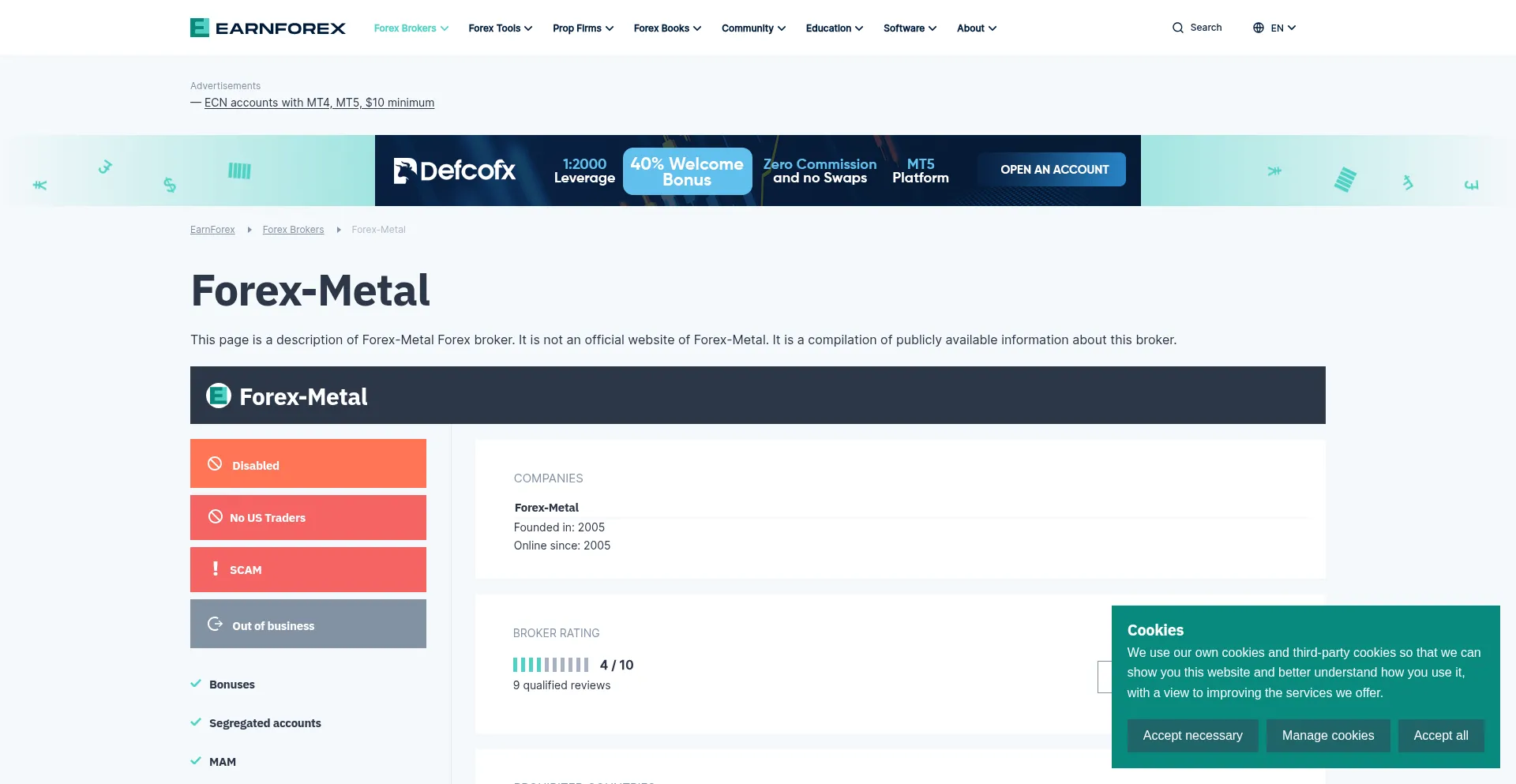The height and width of the screenshot is (784, 1516).
Task: Expand the Community menu chevron
Action: (782, 28)
